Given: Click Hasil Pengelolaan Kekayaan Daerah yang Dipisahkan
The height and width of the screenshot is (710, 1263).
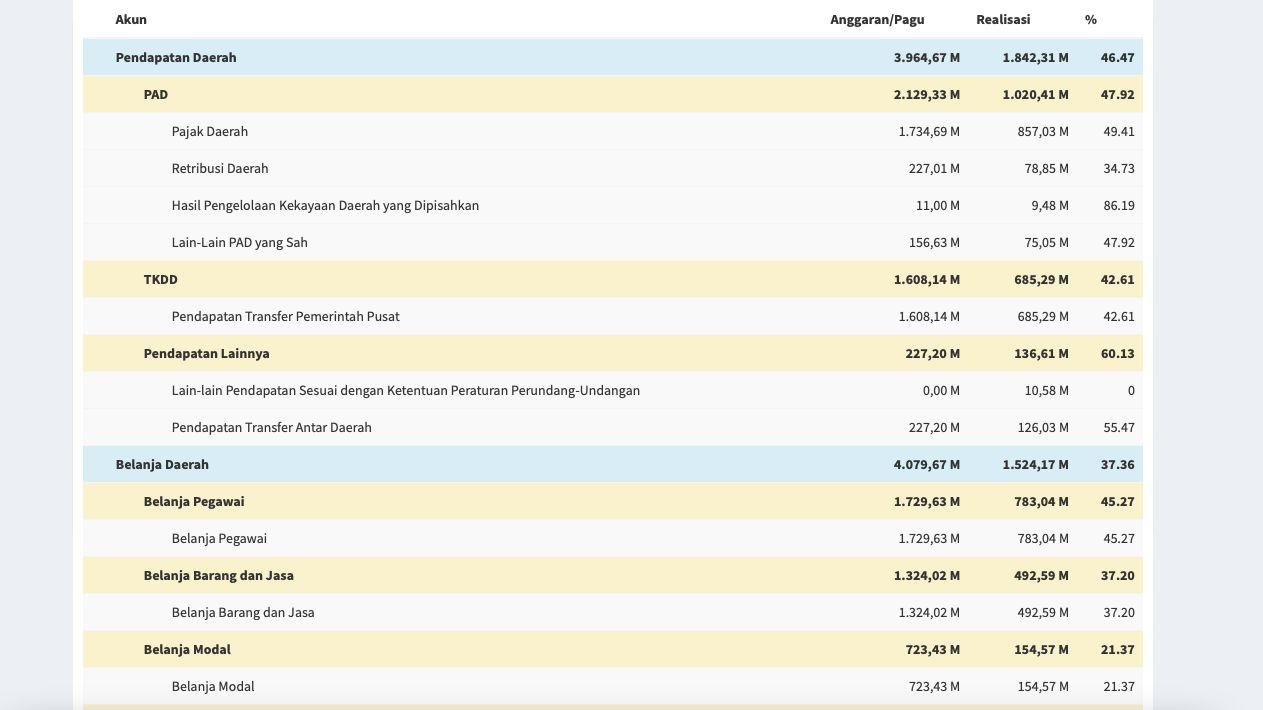Looking at the screenshot, I should pos(325,206).
